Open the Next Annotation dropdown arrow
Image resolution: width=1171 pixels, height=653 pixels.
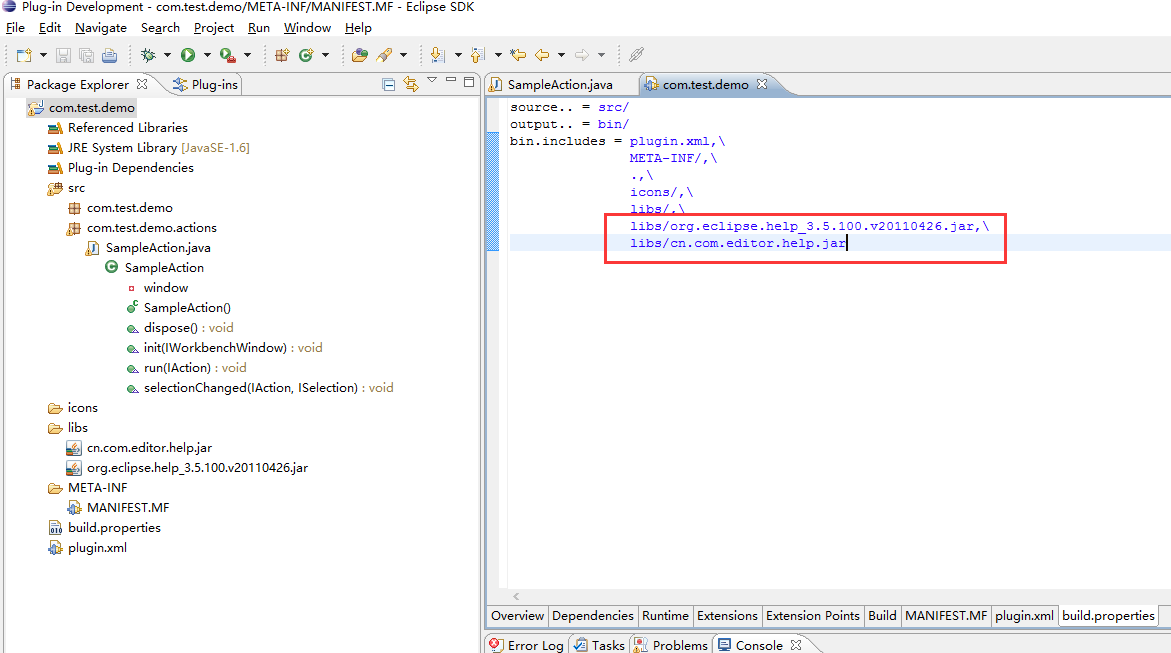point(458,55)
